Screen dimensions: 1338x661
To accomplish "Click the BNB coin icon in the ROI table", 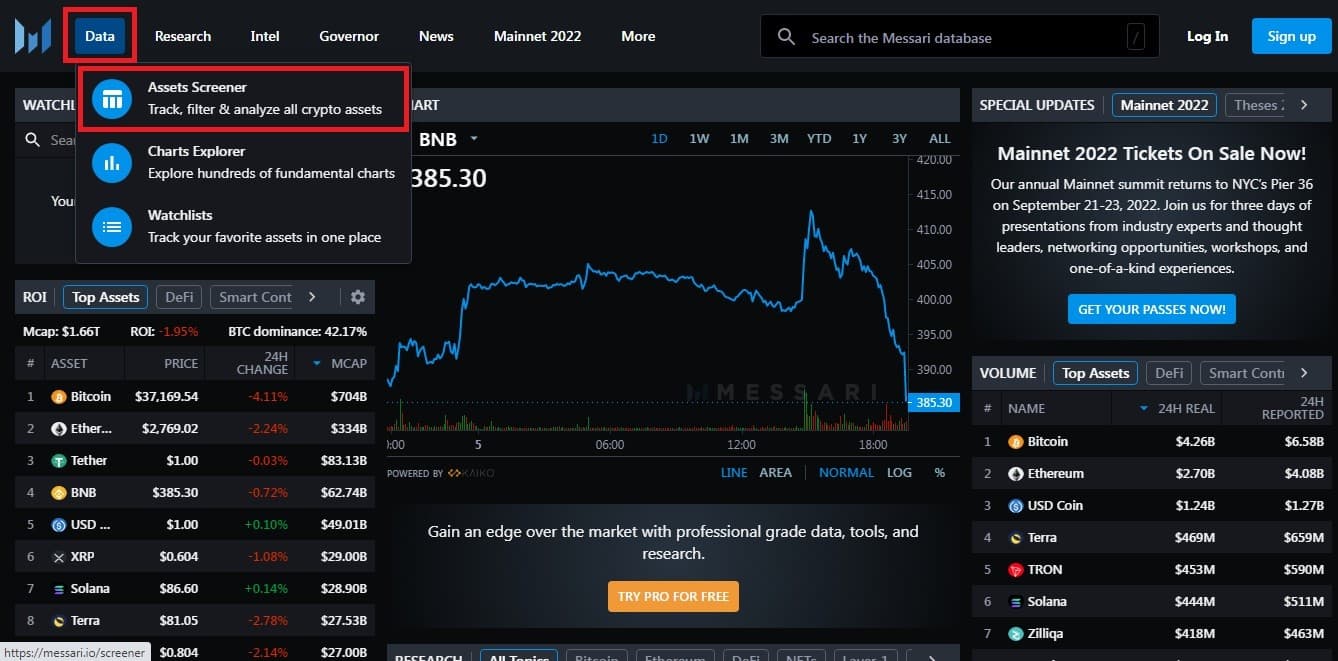I will [59, 493].
